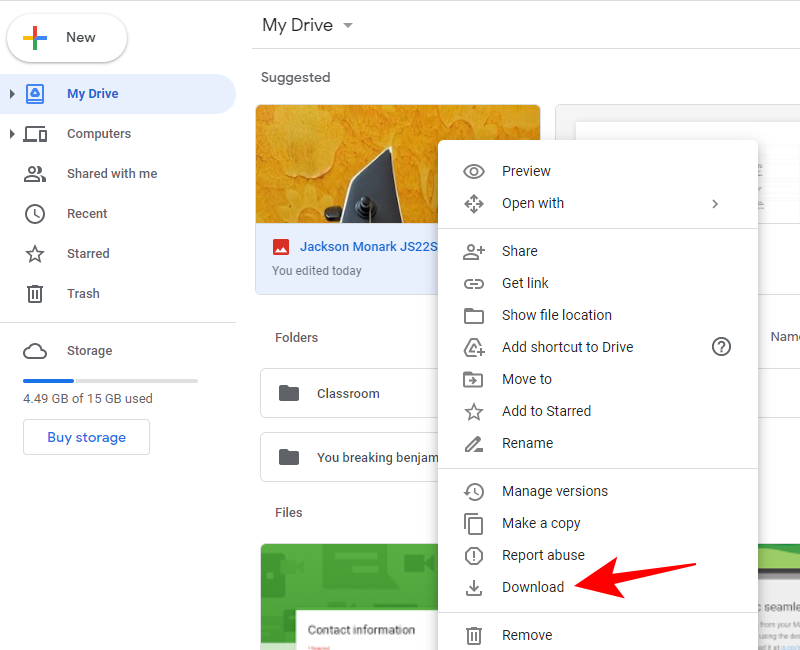Open the Classroom folder

(347, 394)
